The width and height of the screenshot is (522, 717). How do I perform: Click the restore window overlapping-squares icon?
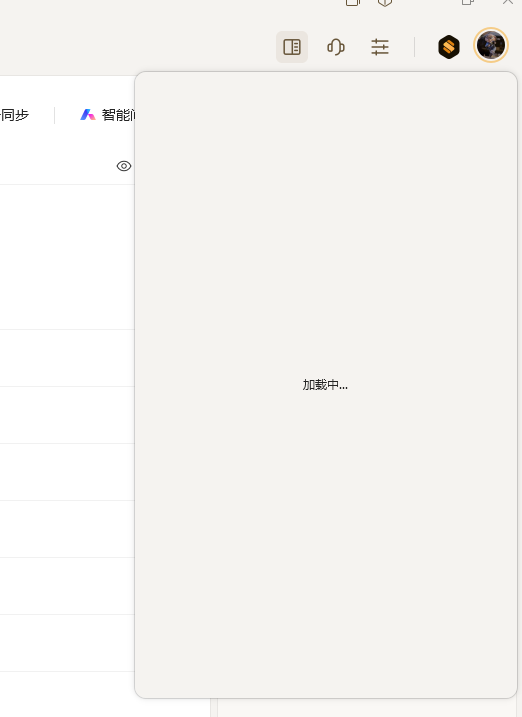click(x=468, y=2)
